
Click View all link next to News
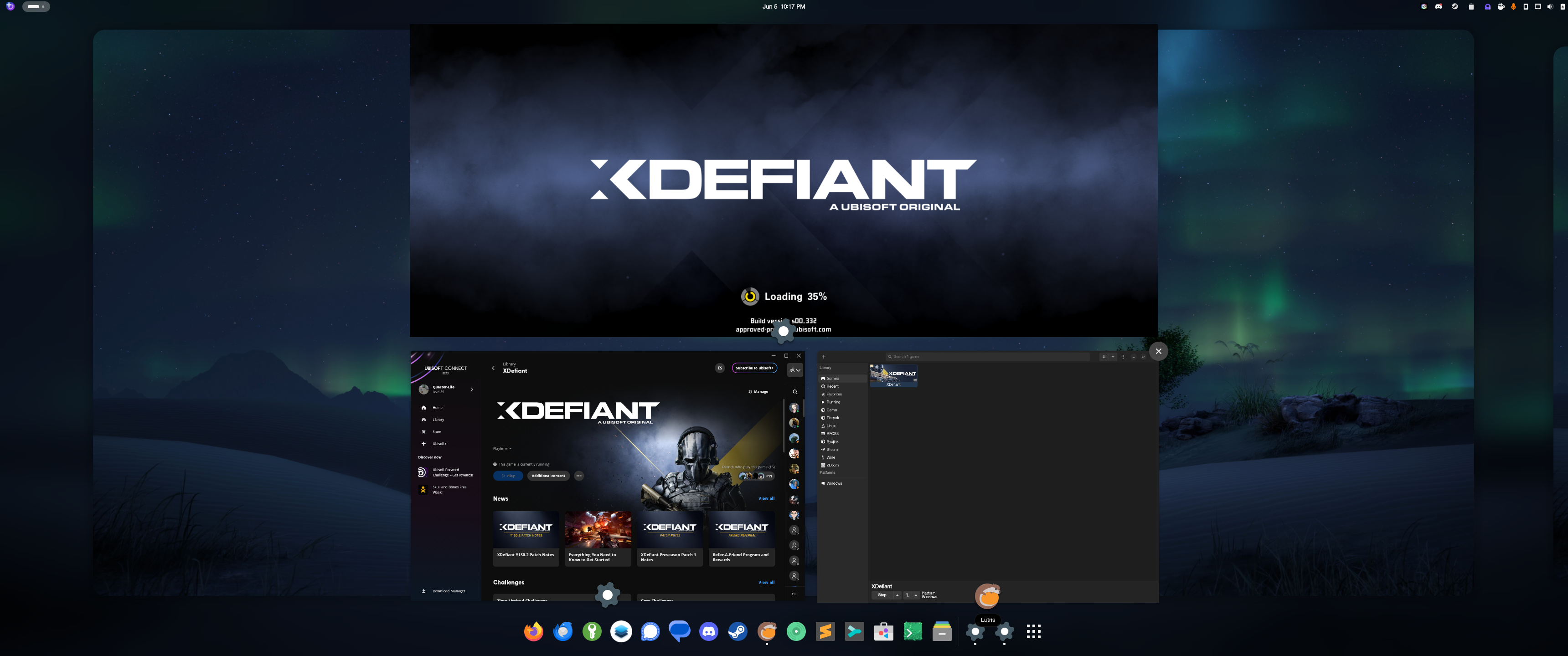(x=766, y=498)
